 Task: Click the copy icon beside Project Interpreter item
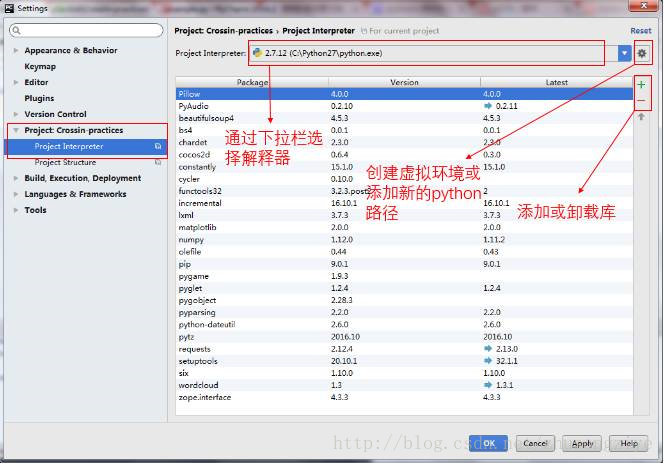click(x=158, y=146)
